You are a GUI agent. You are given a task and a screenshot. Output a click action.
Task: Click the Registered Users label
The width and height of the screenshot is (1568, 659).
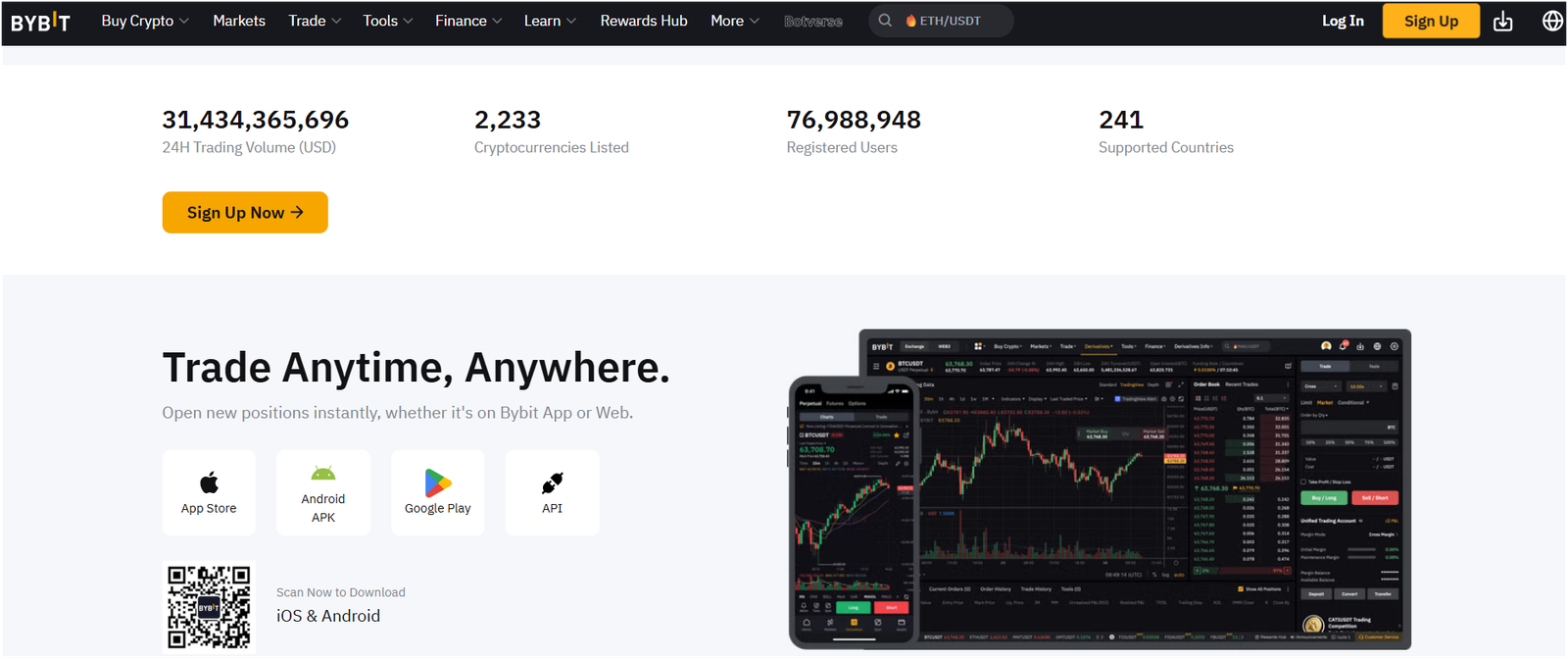click(842, 147)
